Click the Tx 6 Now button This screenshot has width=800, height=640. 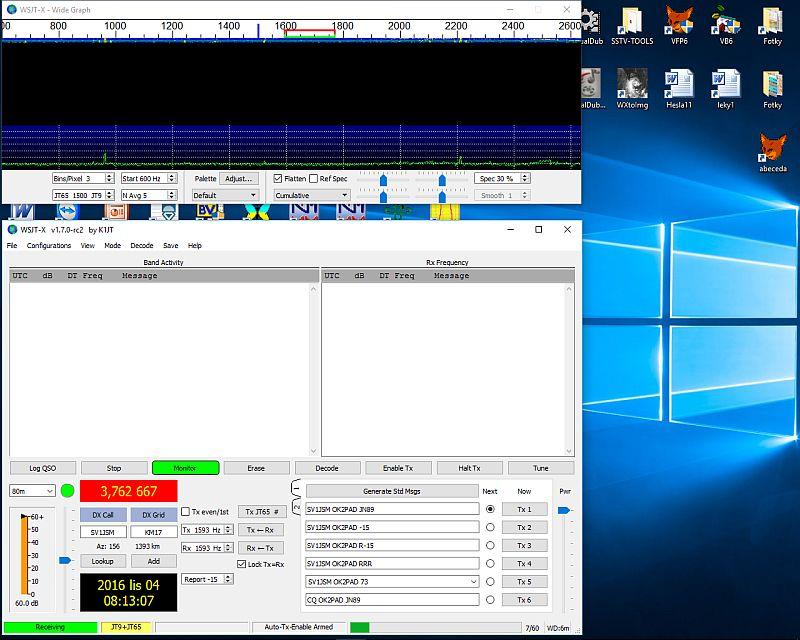point(524,600)
